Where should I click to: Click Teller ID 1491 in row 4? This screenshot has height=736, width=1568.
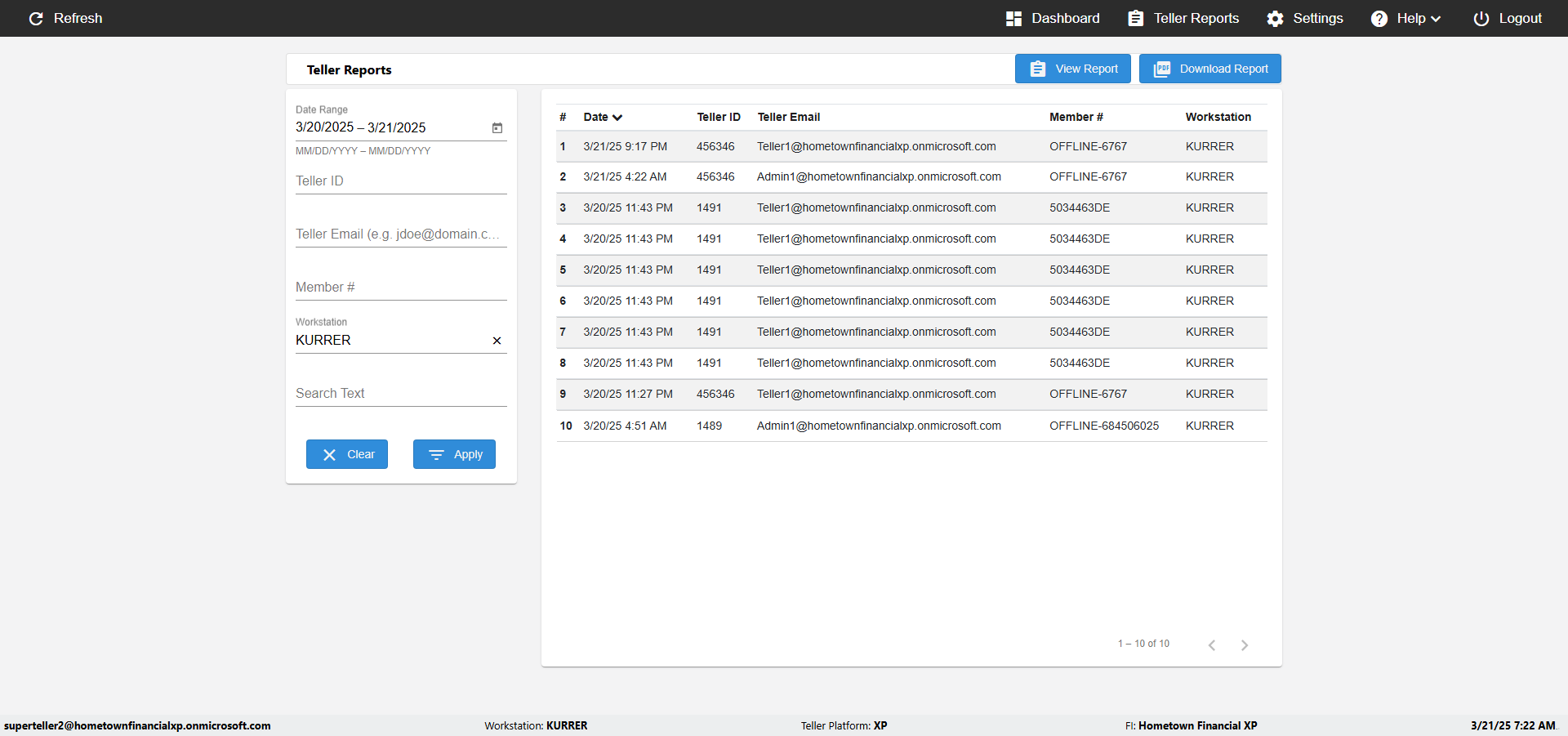pos(709,239)
